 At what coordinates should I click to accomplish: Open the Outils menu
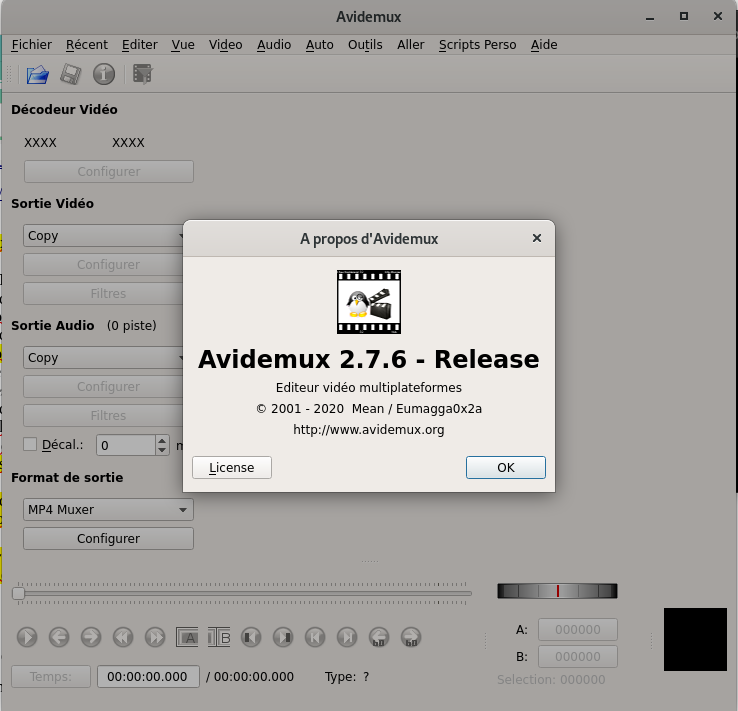365,45
